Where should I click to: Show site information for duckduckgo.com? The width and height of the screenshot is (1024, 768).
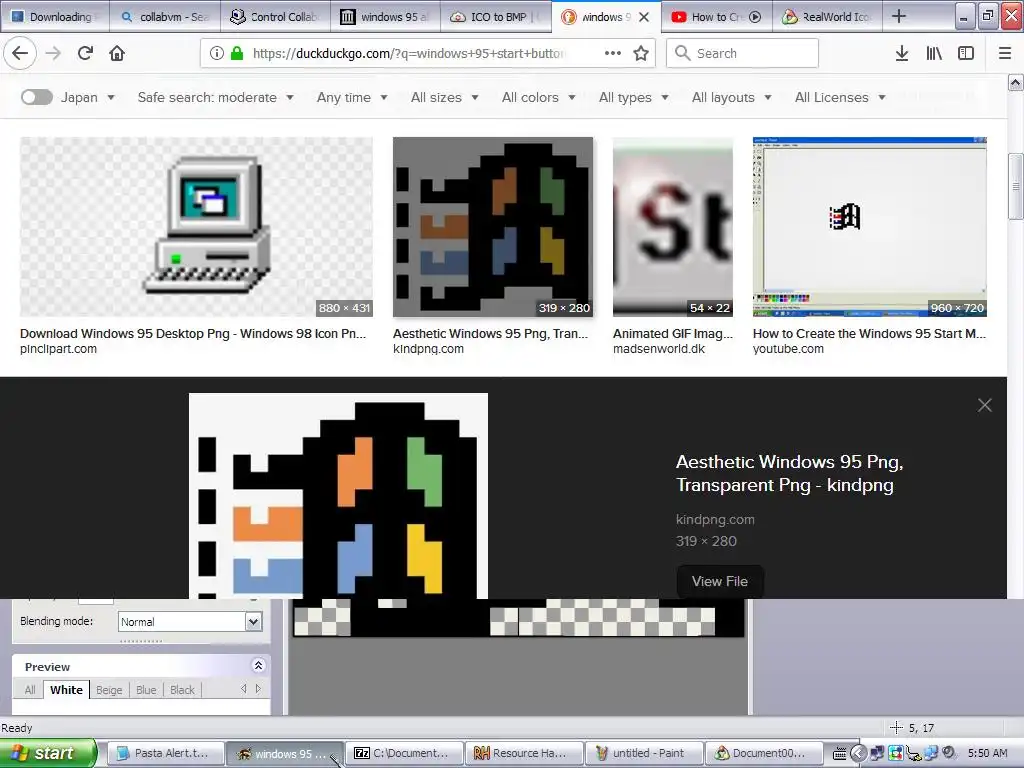click(x=217, y=53)
